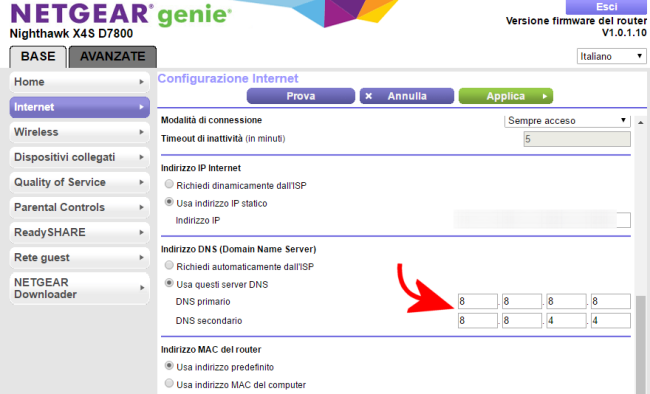The height and width of the screenshot is (394, 650).
Task: Click third octet of DNS secondario
Action: click(566, 321)
